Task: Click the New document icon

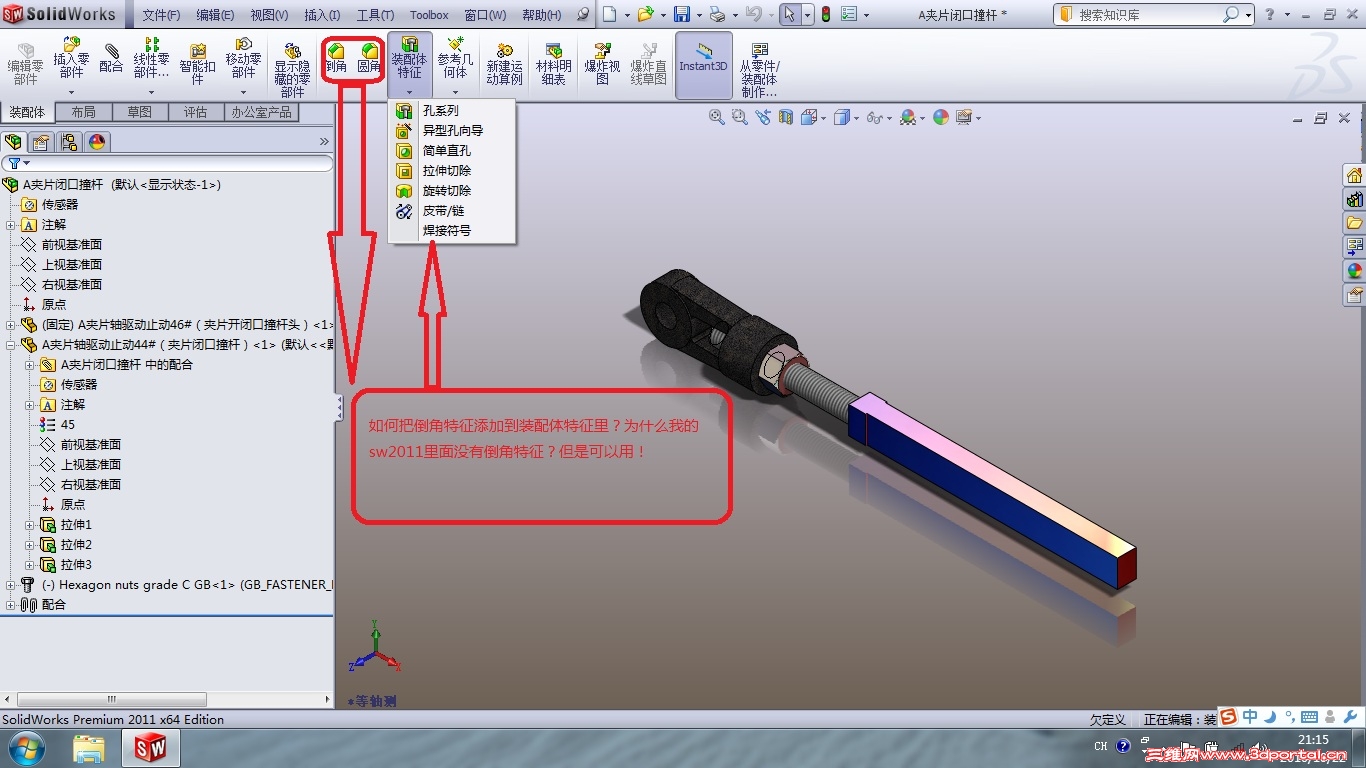Action: [609, 15]
